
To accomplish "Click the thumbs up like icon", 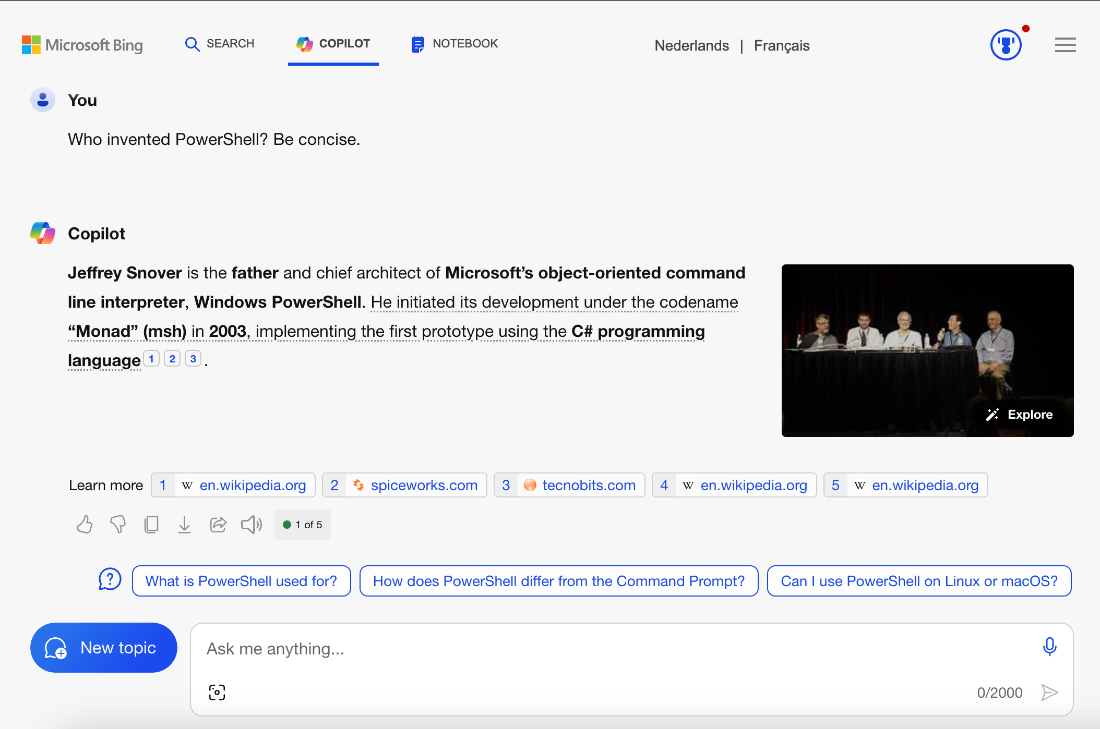I will tap(85, 524).
